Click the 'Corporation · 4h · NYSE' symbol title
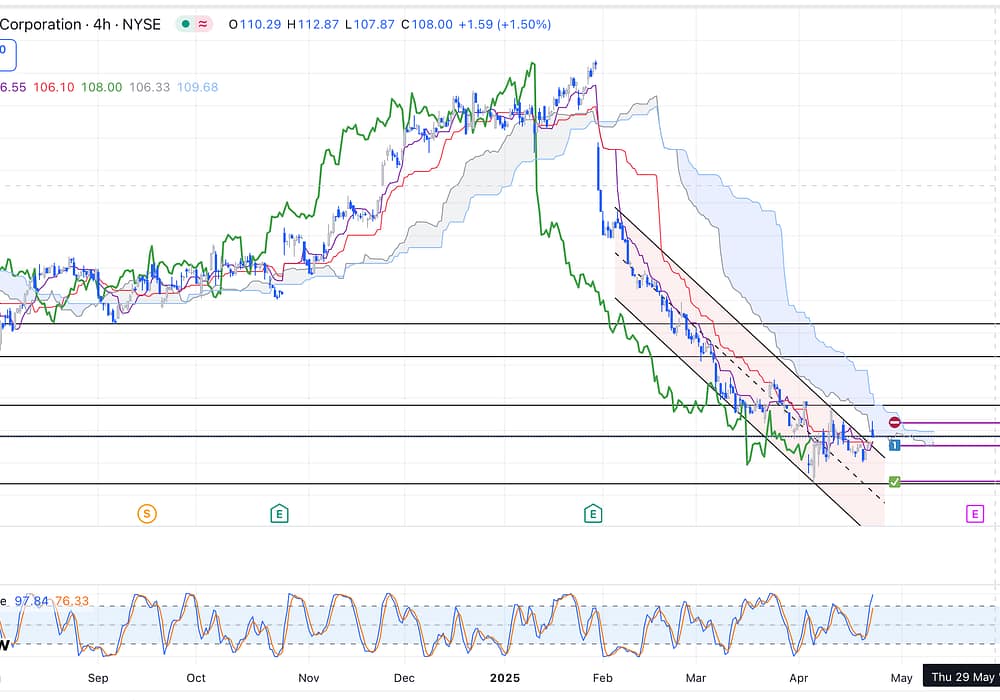 [x=80, y=24]
